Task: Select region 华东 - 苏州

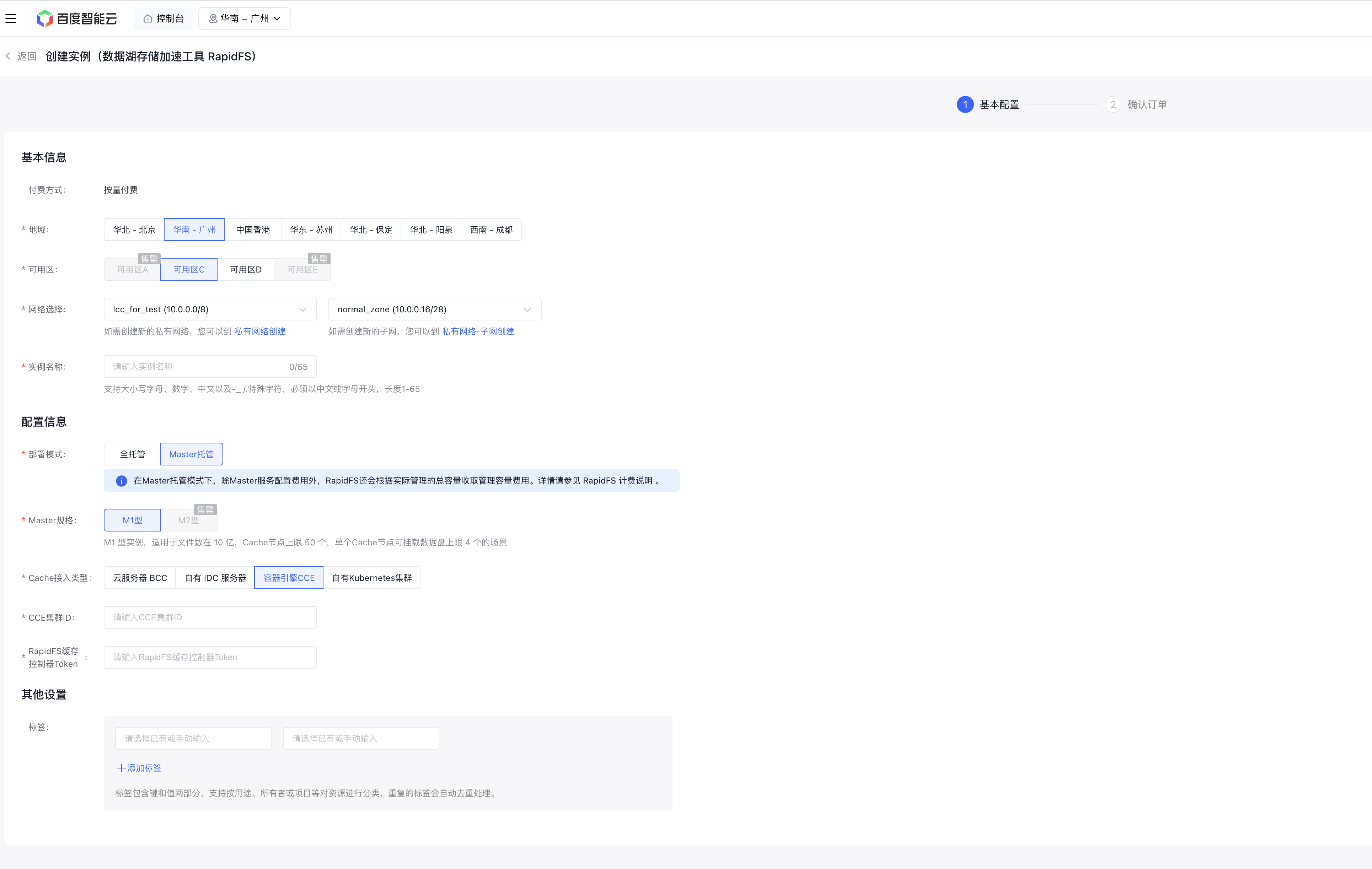Action: 311,230
